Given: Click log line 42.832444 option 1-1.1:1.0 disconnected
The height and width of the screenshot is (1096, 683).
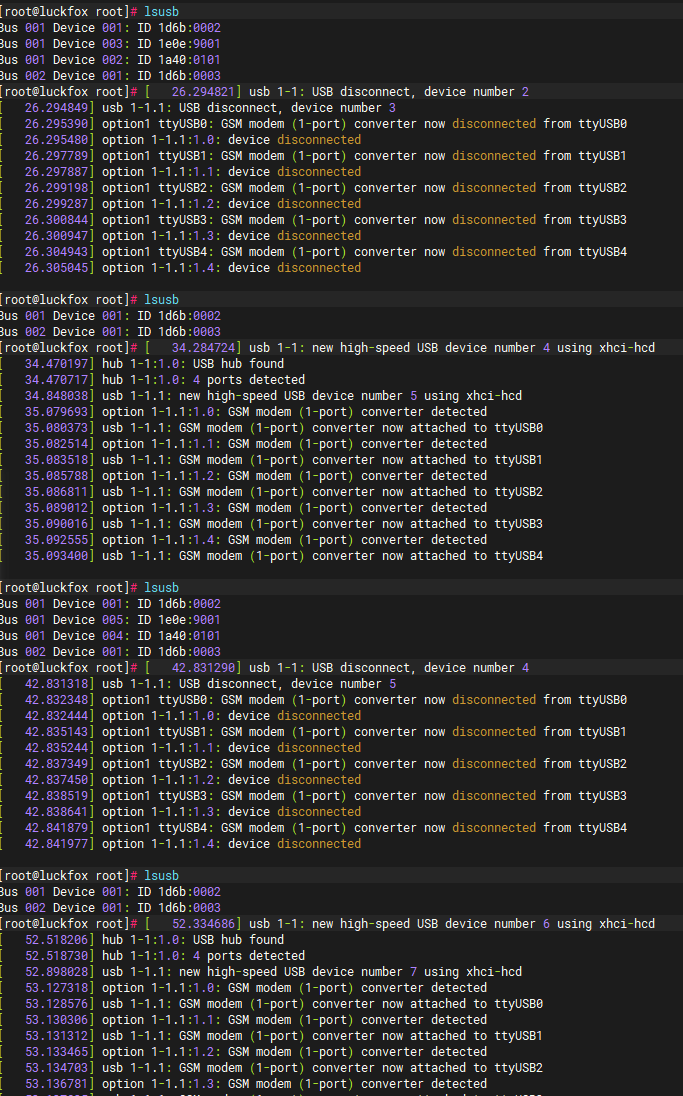Looking at the screenshot, I should point(181,716).
